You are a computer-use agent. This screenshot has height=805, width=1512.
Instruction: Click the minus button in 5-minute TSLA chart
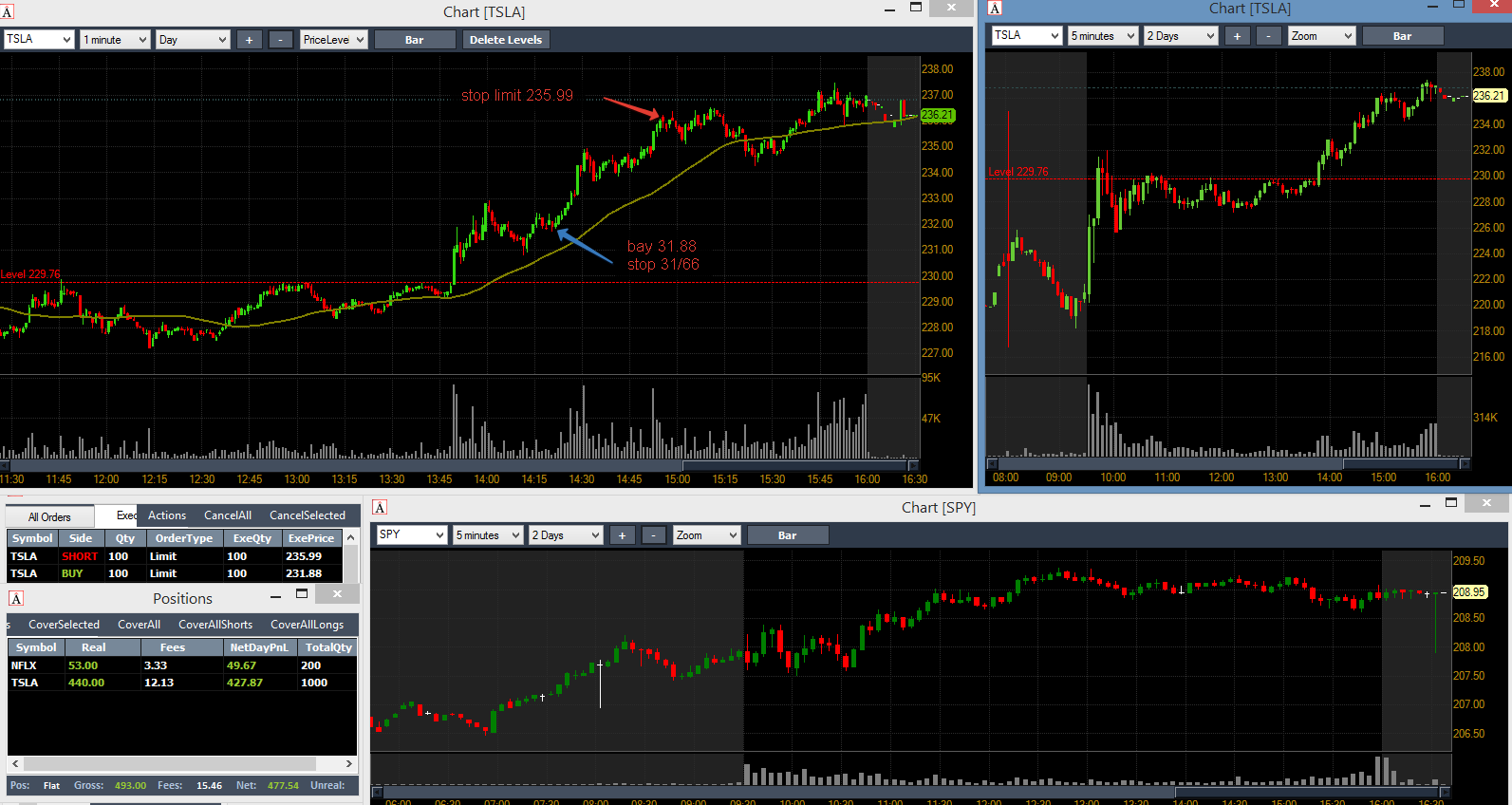click(x=1268, y=35)
